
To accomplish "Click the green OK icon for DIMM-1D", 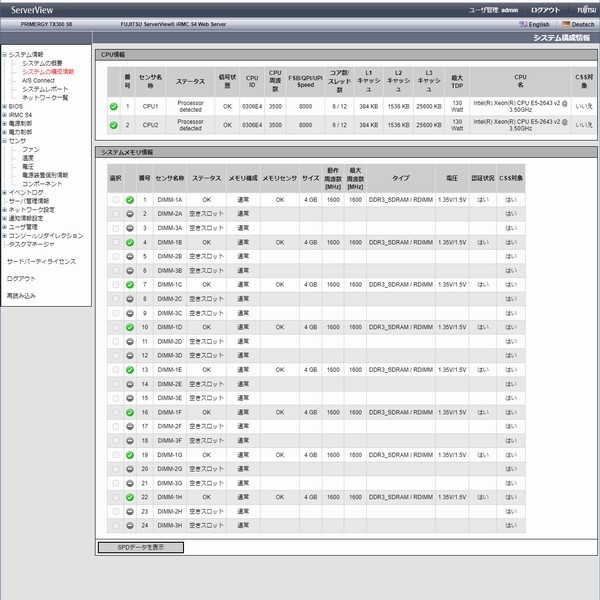I will coord(130,327).
